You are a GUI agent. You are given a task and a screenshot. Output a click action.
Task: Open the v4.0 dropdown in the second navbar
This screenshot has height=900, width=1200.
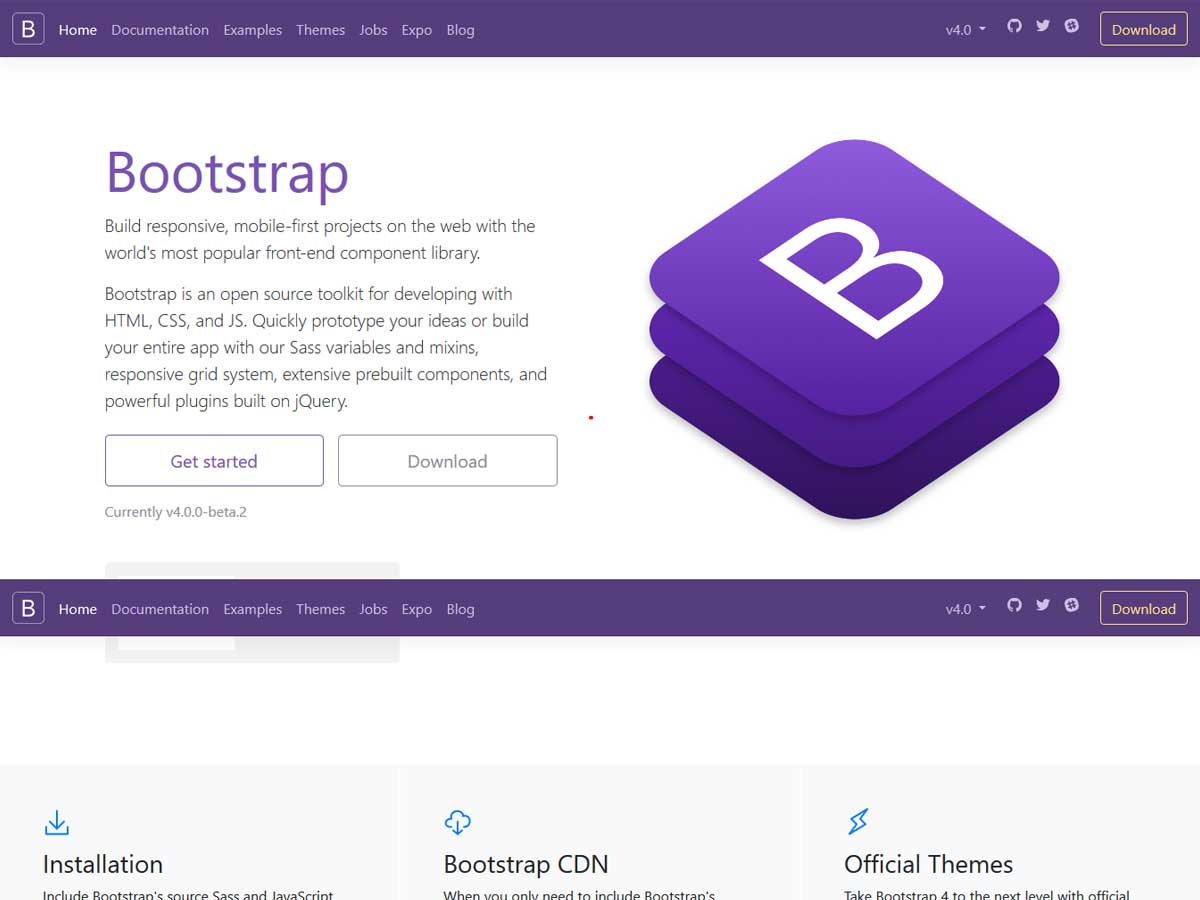tap(964, 608)
